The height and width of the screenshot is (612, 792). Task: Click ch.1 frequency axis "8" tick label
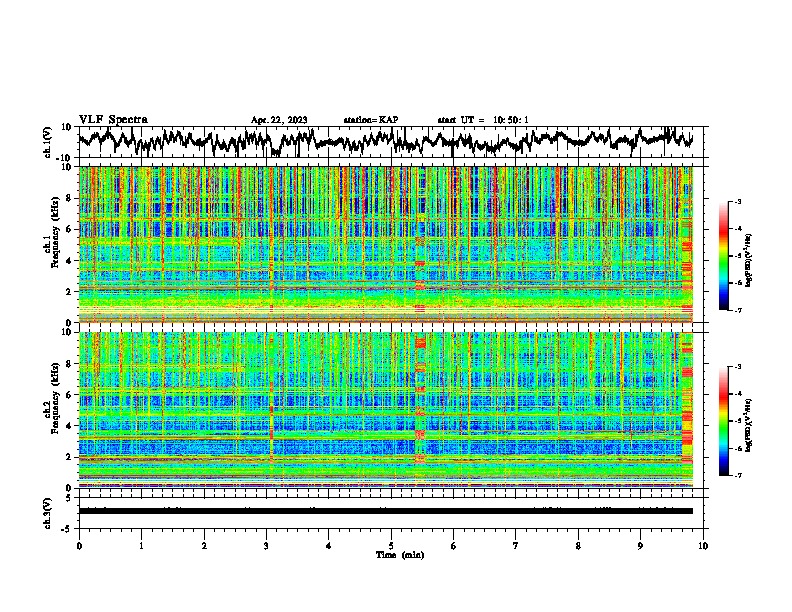tap(69, 198)
